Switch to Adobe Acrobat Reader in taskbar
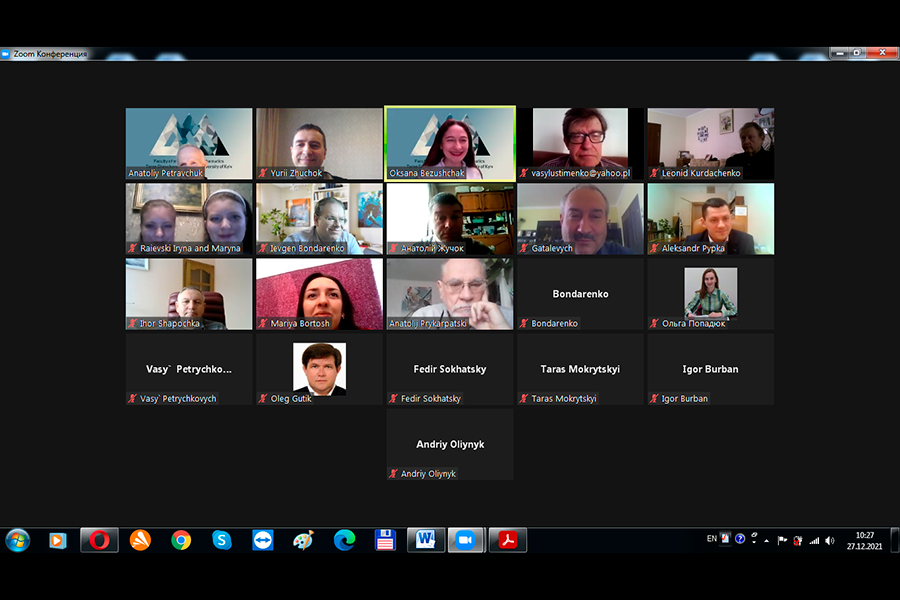900x600 pixels. click(x=508, y=540)
